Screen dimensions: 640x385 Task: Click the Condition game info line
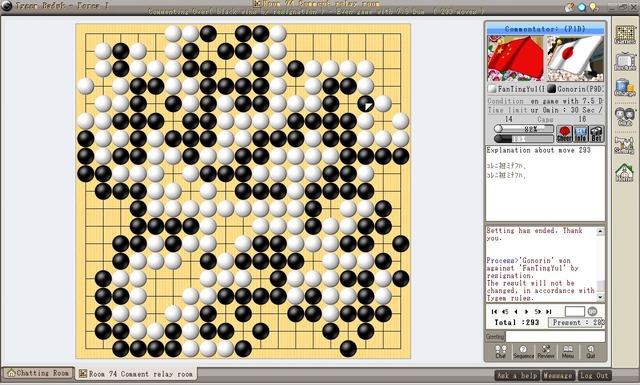point(545,101)
